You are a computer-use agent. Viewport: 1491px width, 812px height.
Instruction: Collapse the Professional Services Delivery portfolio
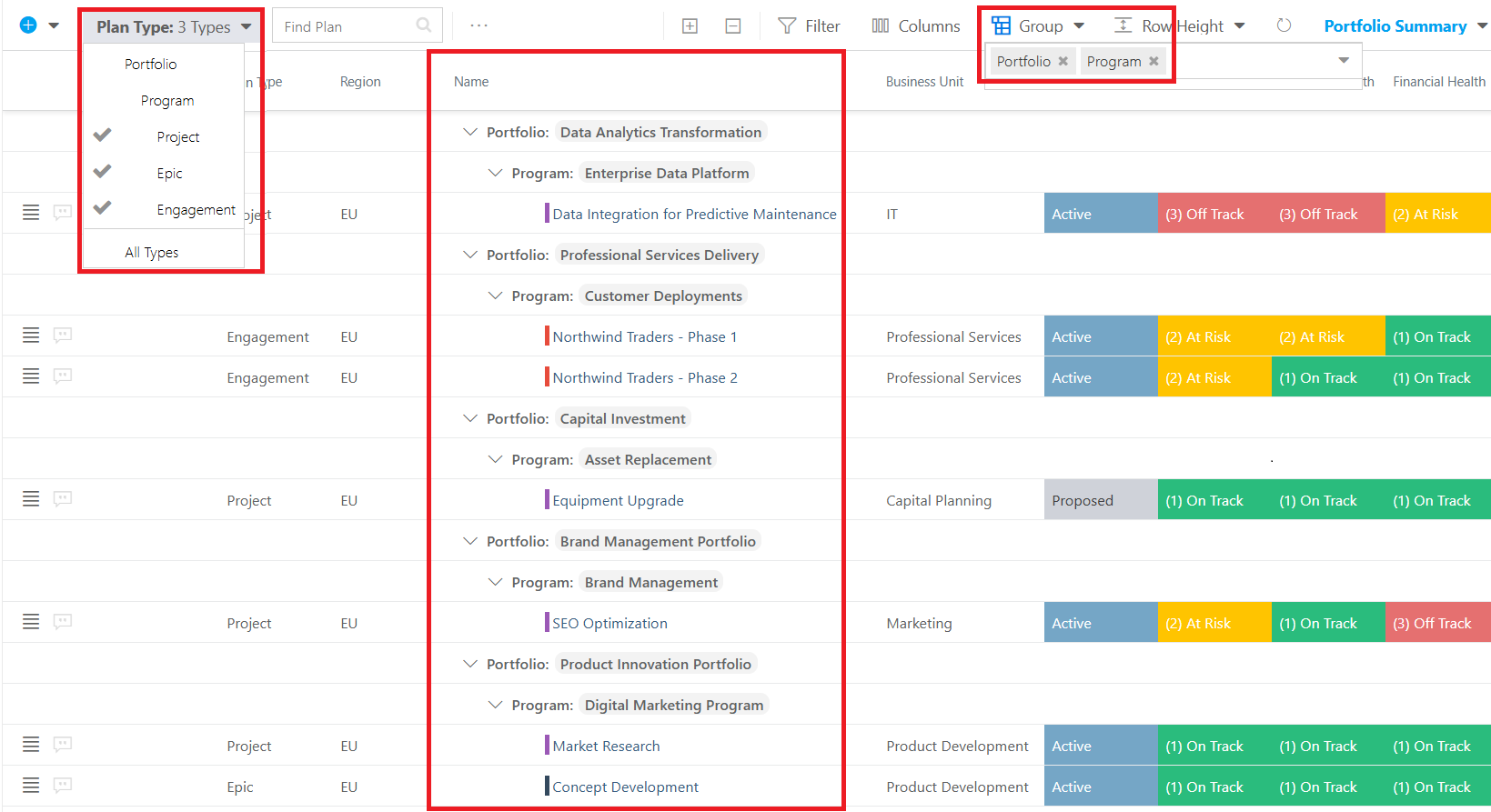coord(470,255)
